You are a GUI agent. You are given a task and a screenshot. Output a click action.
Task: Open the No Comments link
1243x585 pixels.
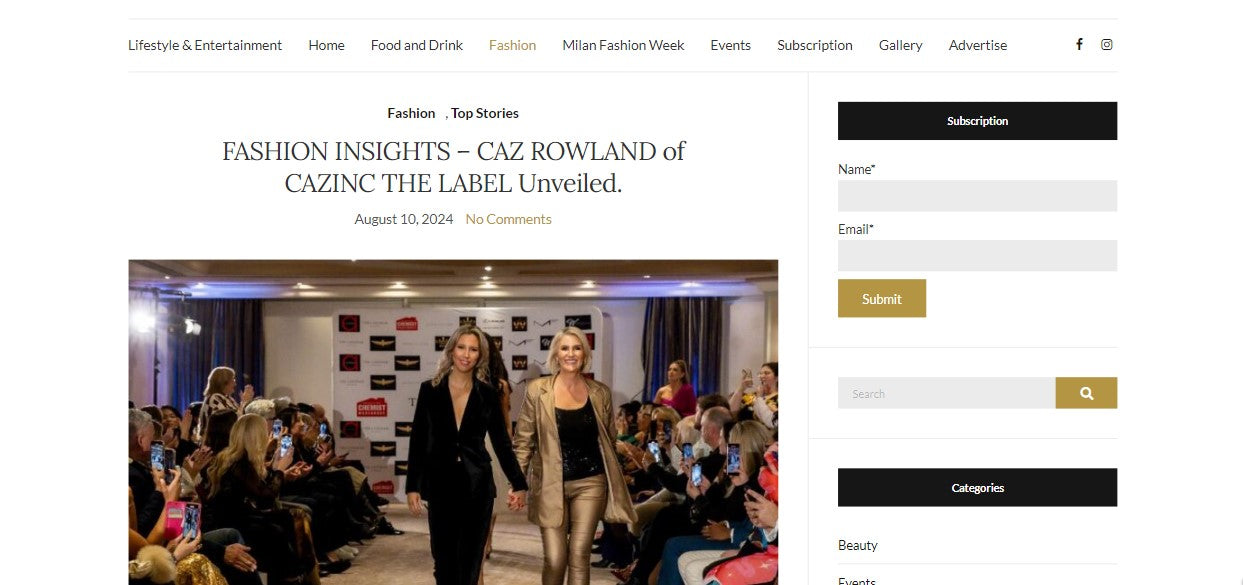click(x=508, y=219)
